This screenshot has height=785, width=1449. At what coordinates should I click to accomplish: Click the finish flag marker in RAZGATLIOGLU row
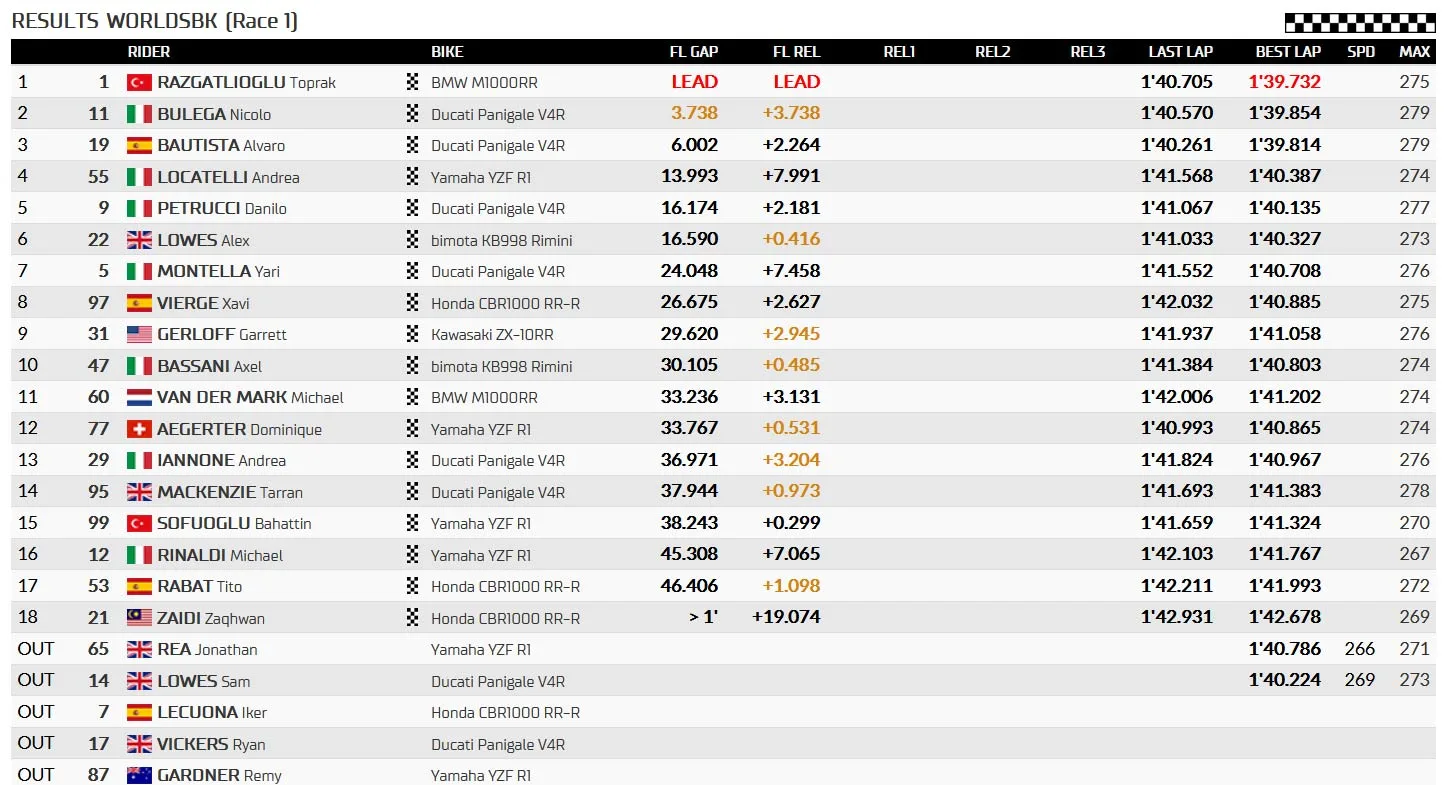pyautogui.click(x=412, y=82)
